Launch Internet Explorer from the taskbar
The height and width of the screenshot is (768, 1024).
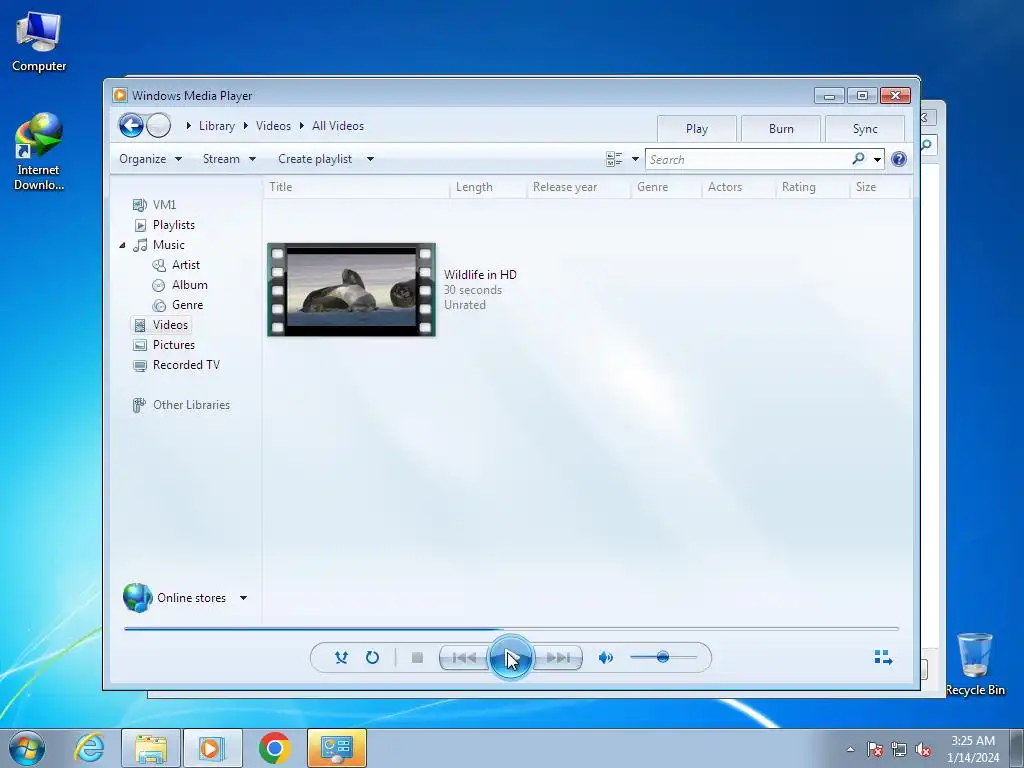[x=89, y=748]
